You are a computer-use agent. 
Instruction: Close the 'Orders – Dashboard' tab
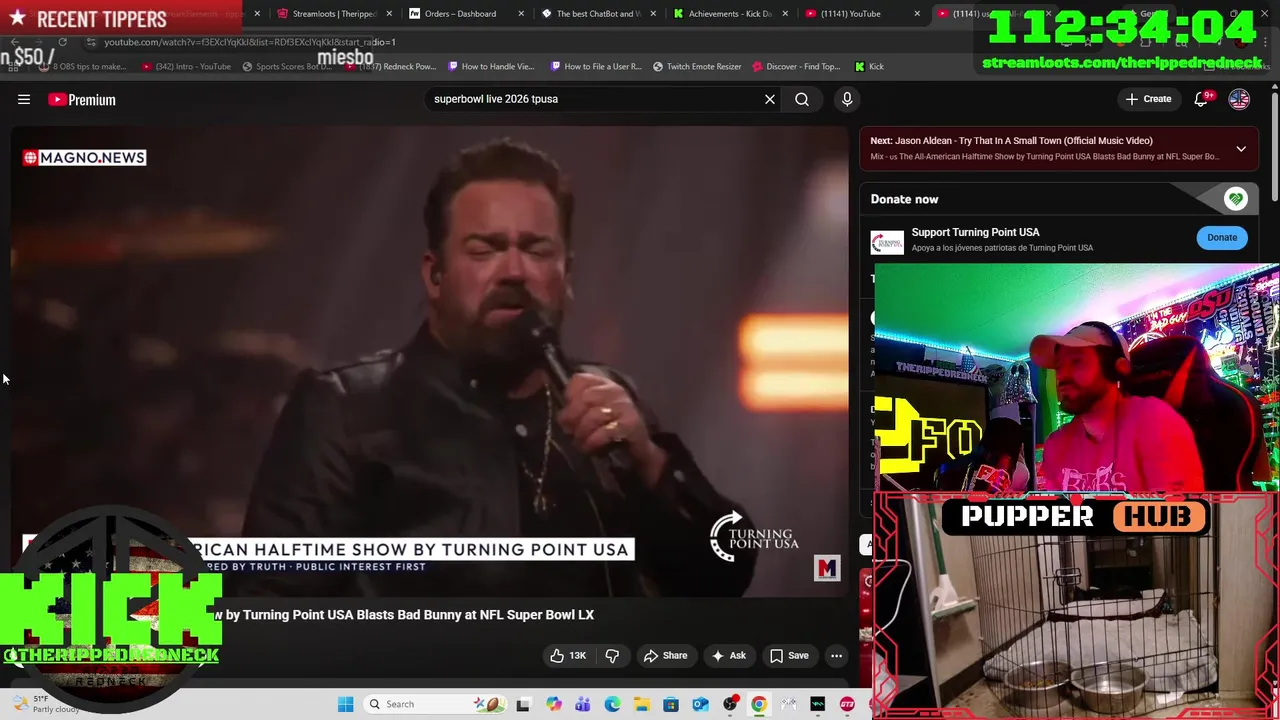tap(521, 14)
